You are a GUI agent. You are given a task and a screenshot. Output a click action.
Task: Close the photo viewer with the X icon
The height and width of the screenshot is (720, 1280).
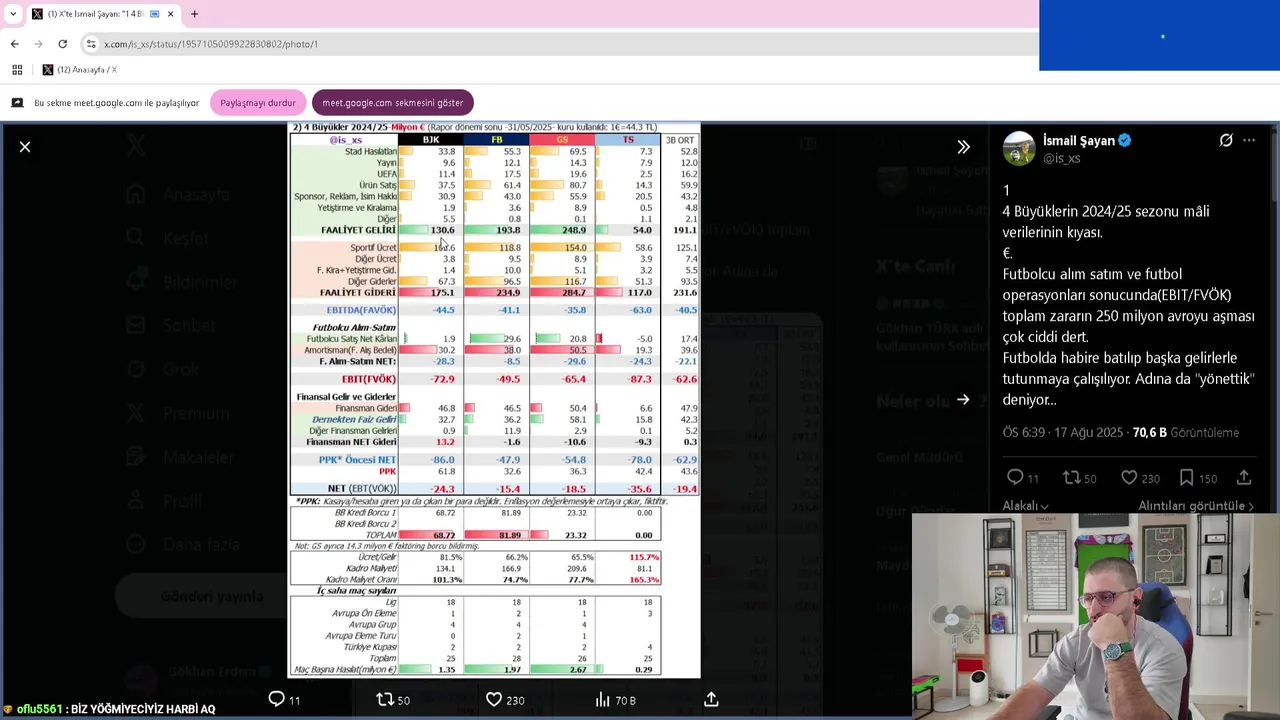pos(25,147)
